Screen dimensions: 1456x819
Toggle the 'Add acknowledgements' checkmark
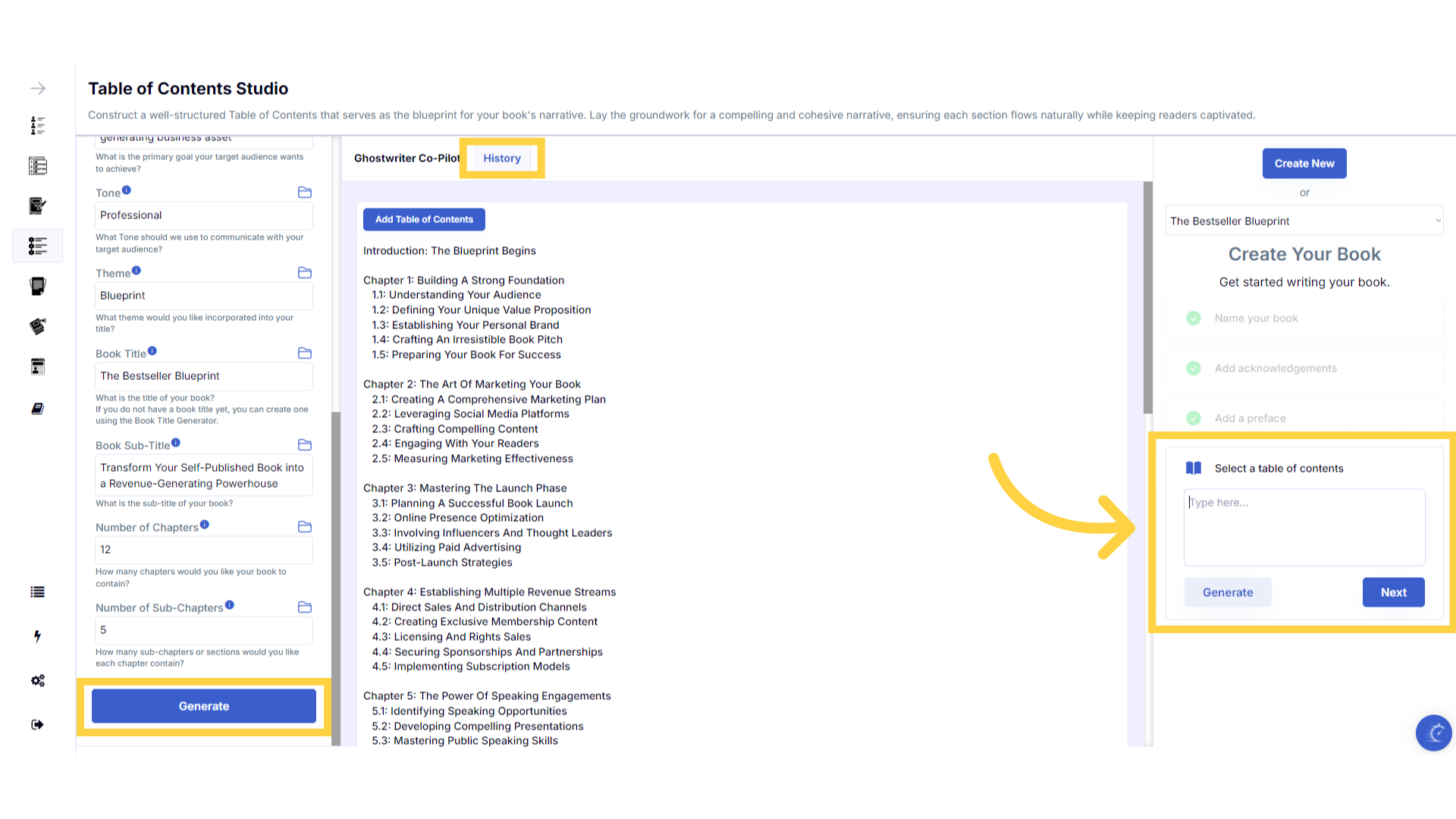(x=1194, y=369)
